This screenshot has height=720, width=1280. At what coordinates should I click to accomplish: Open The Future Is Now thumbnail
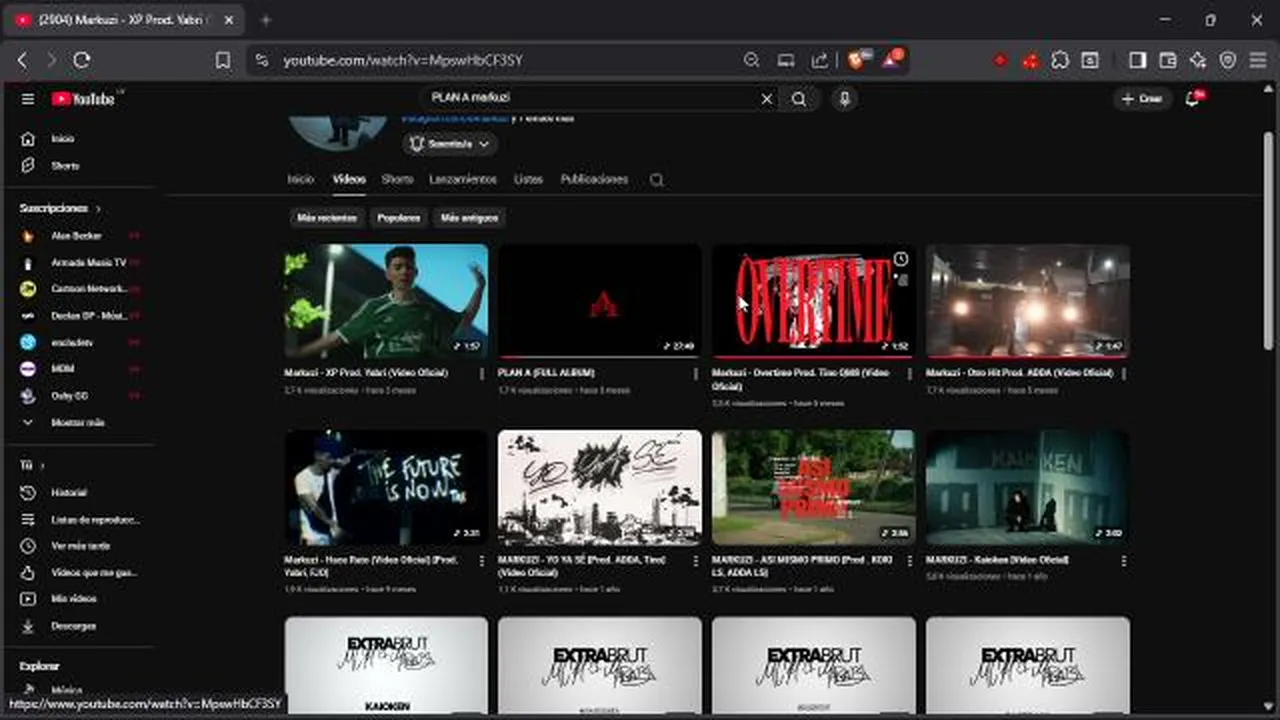386,488
